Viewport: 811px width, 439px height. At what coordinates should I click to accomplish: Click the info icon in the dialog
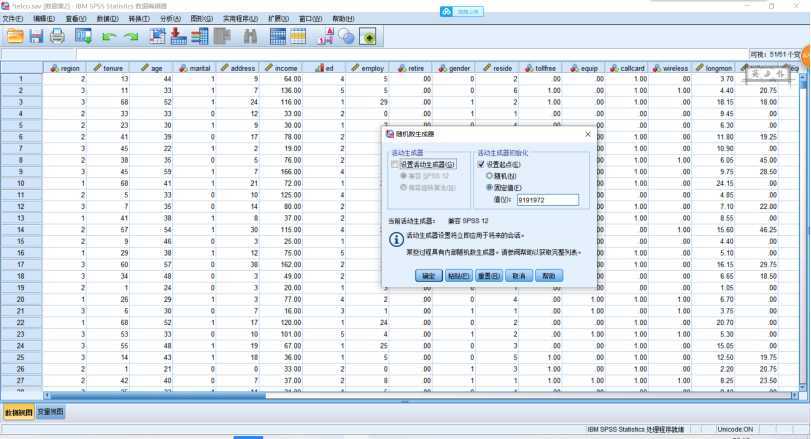pyautogui.click(x=396, y=239)
